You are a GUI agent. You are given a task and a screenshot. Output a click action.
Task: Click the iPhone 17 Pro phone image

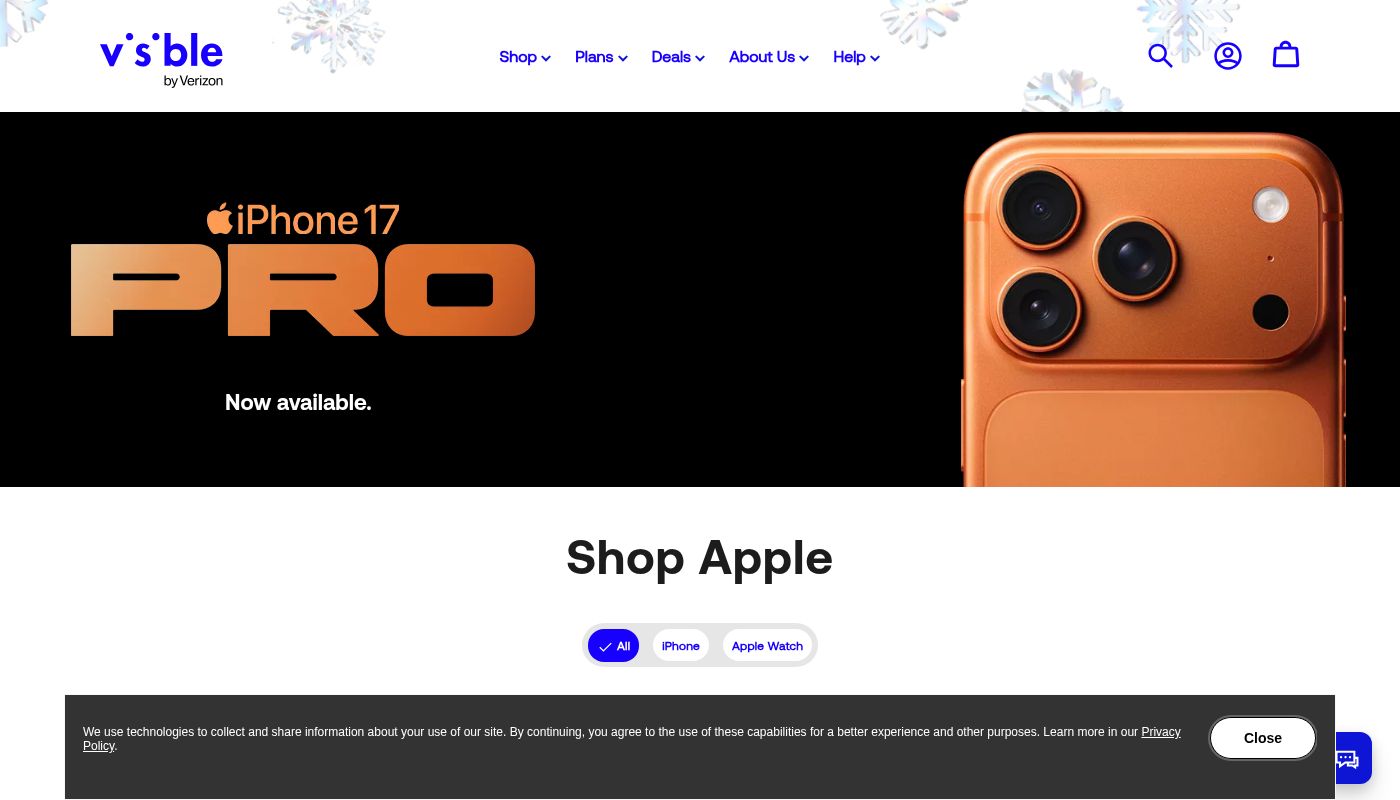pos(1153,309)
